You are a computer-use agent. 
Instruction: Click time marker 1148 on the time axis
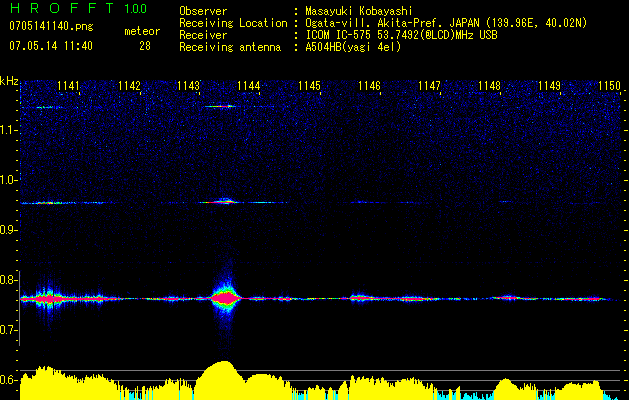(x=489, y=86)
